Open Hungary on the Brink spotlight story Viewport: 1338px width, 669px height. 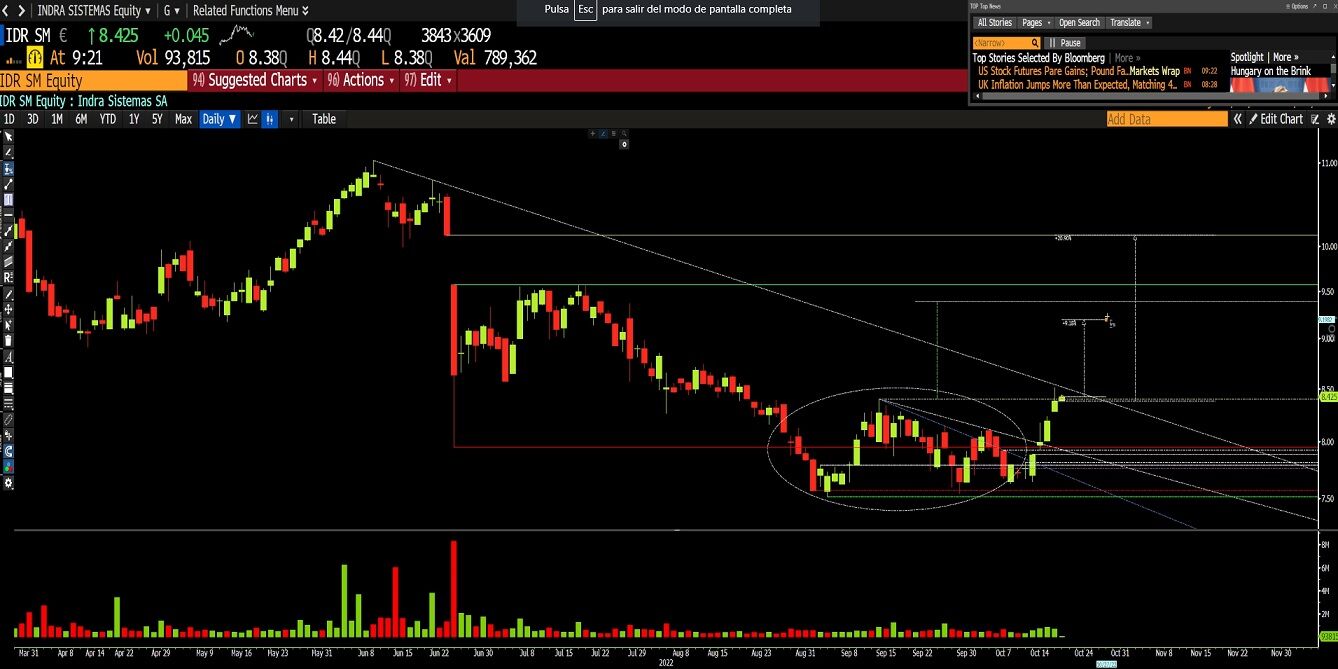coord(1271,71)
